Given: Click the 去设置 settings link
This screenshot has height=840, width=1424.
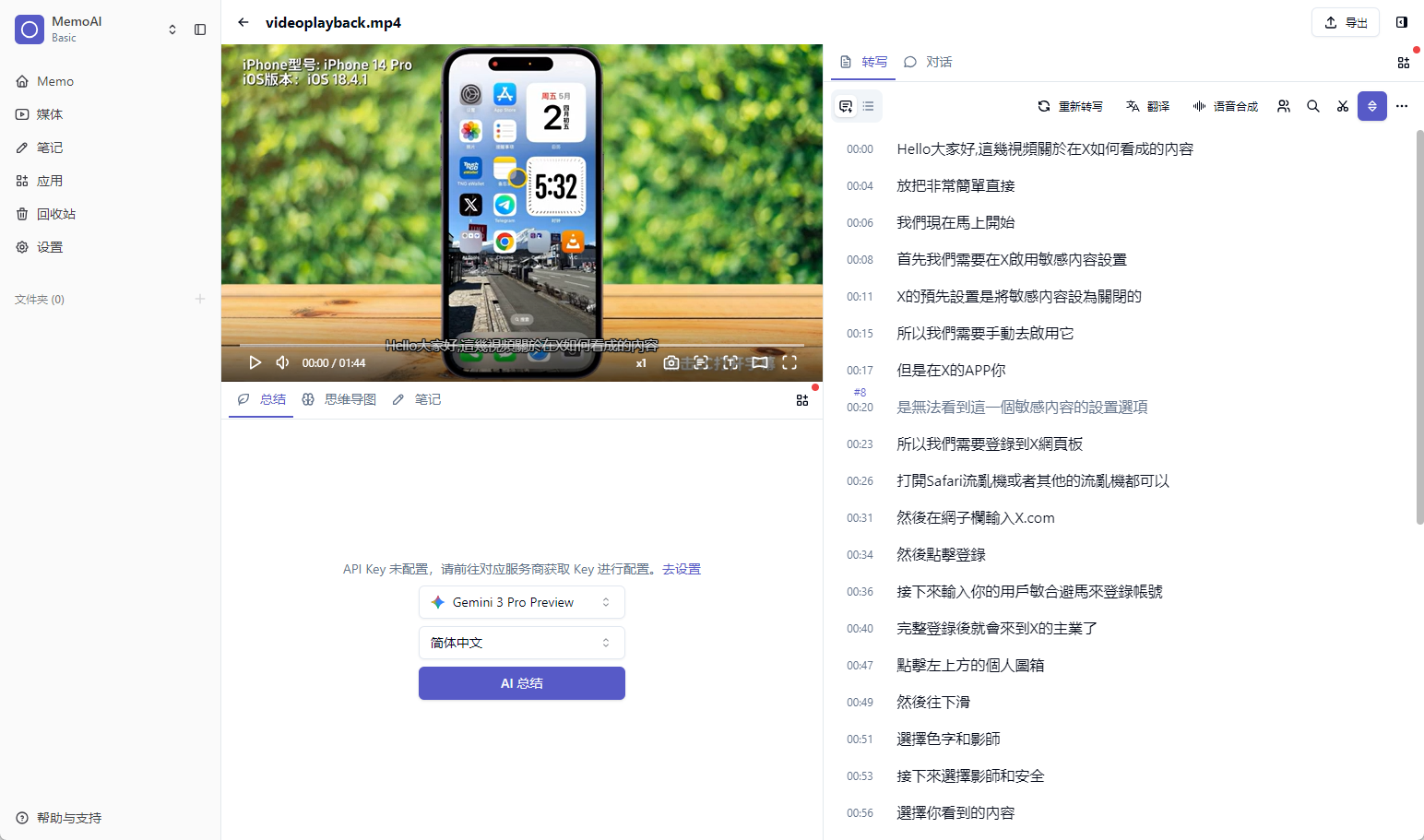Looking at the screenshot, I should pyautogui.click(x=682, y=568).
